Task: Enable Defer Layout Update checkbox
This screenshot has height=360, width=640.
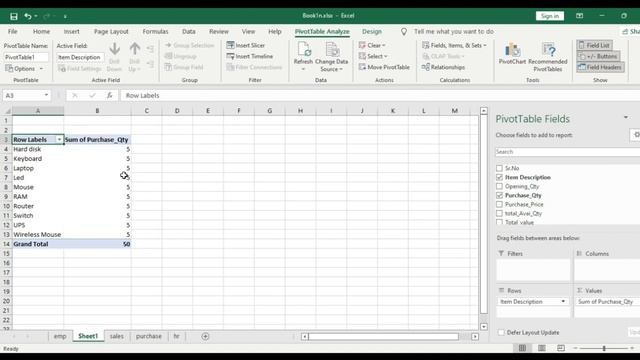Action: [x=501, y=333]
